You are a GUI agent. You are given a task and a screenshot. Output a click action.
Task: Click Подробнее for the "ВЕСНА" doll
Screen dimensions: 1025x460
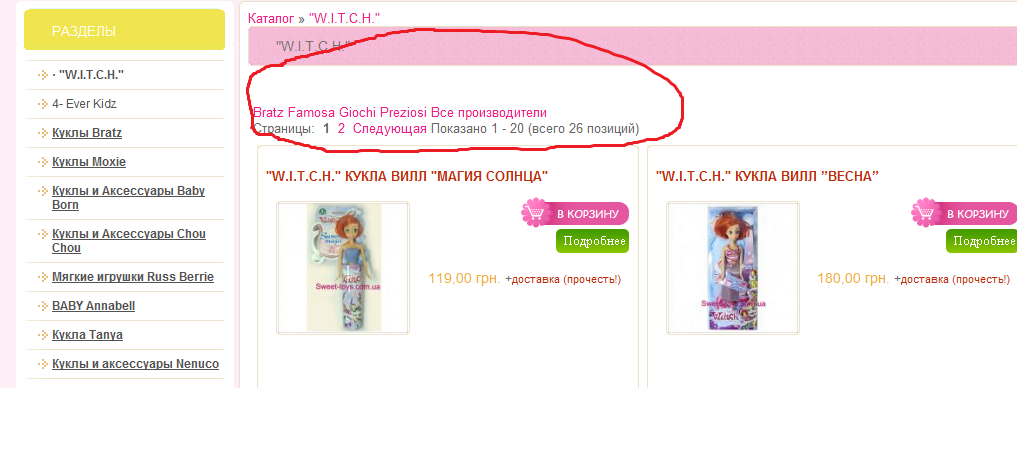[982, 241]
